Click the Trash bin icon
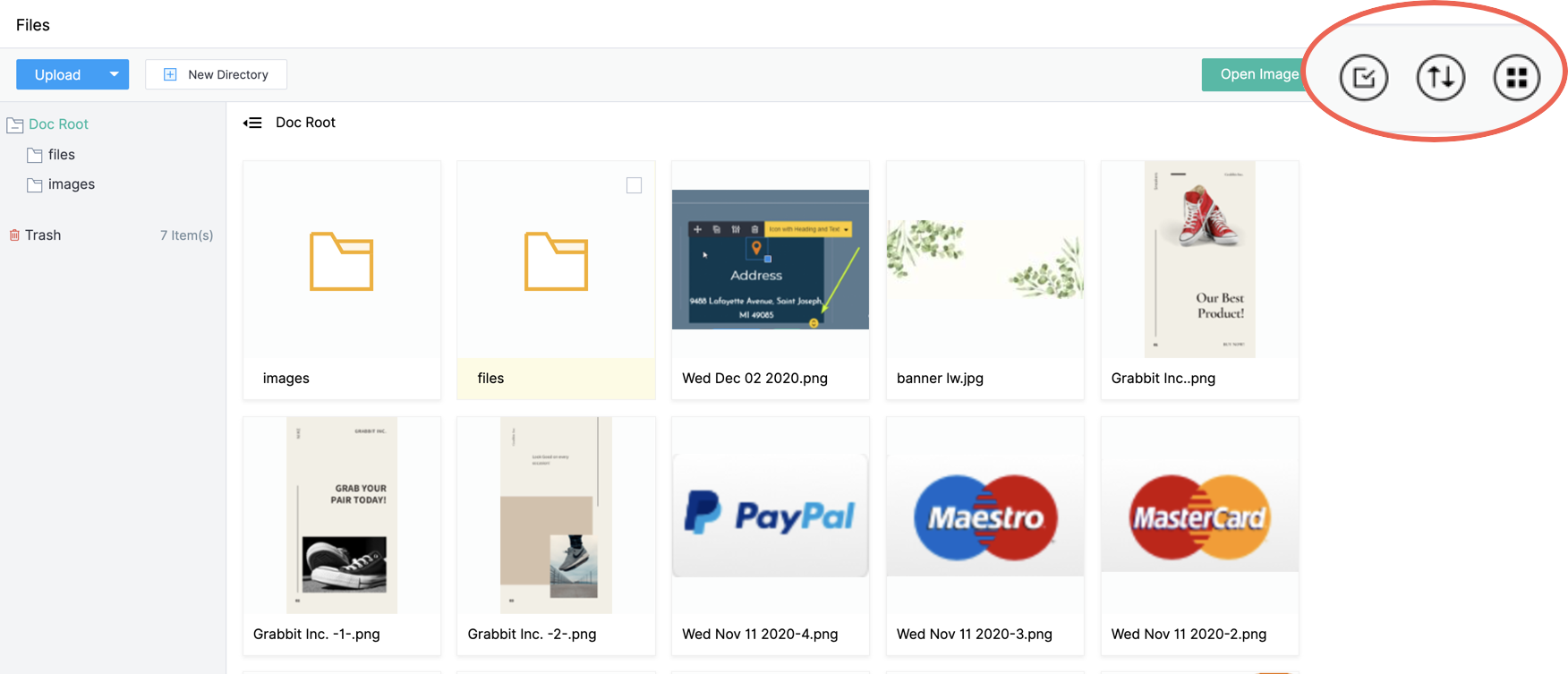Image resolution: width=1568 pixels, height=674 pixels. point(14,235)
